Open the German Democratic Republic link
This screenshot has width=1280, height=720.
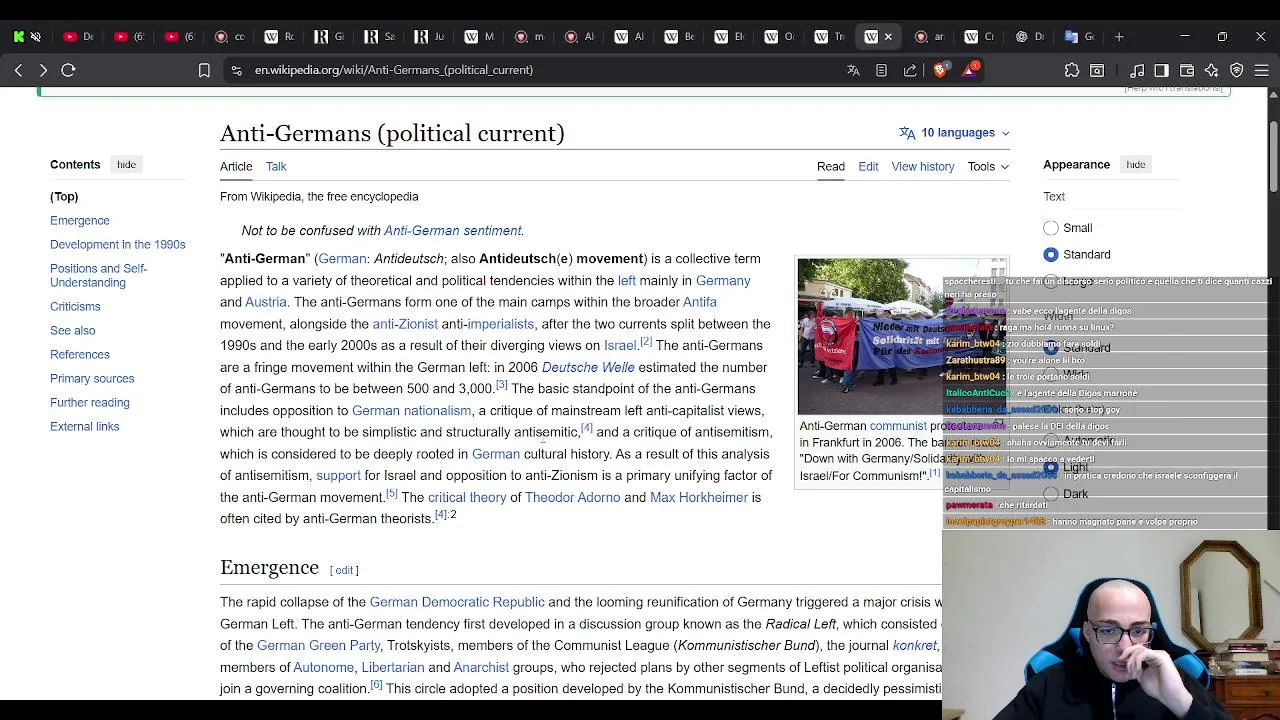click(x=457, y=603)
